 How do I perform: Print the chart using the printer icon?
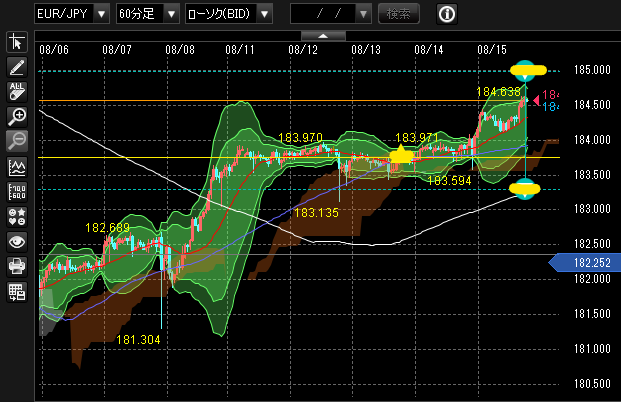tap(17, 267)
